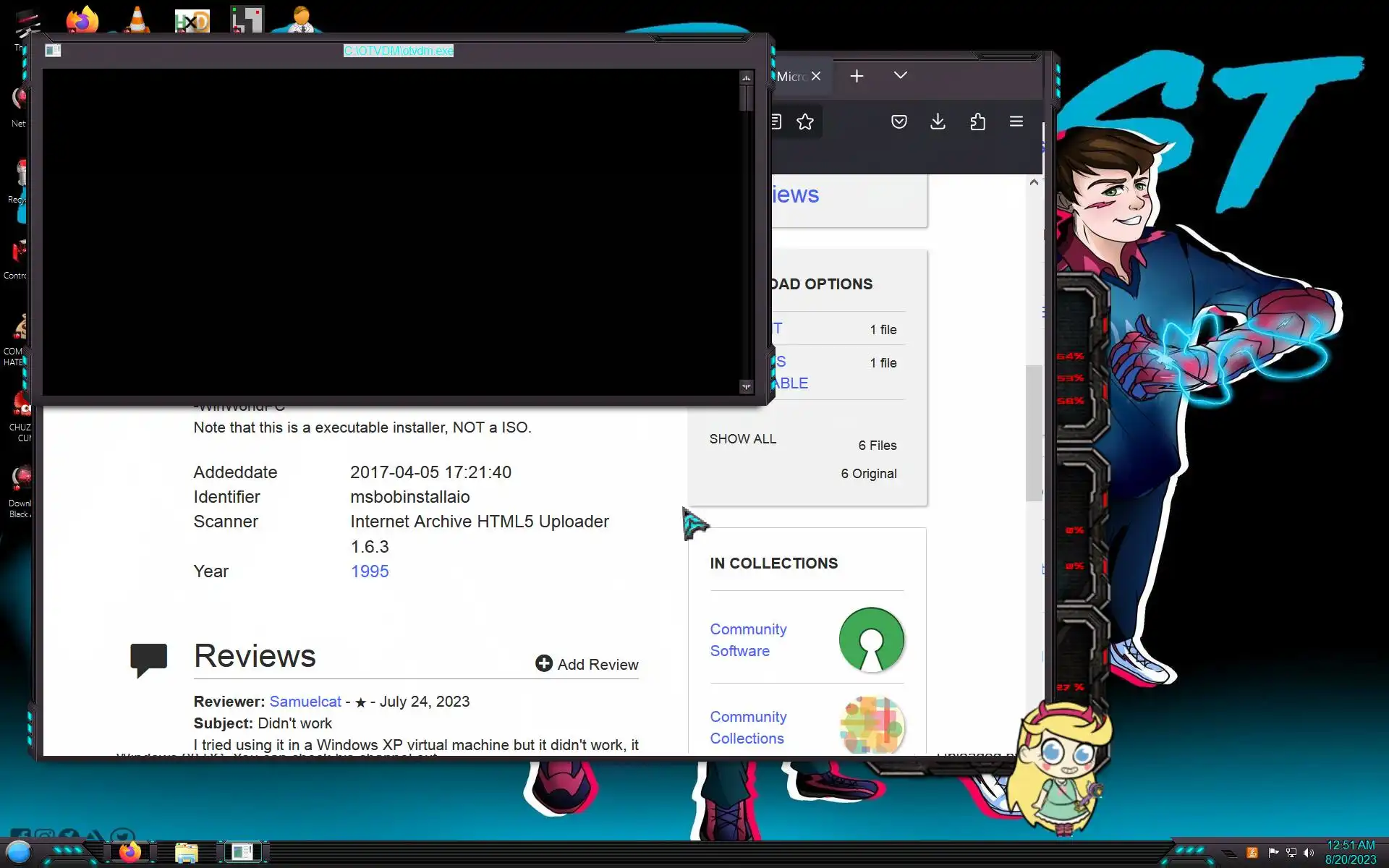Open the VLC desktop shortcut
The image size is (1389, 868).
point(137,20)
